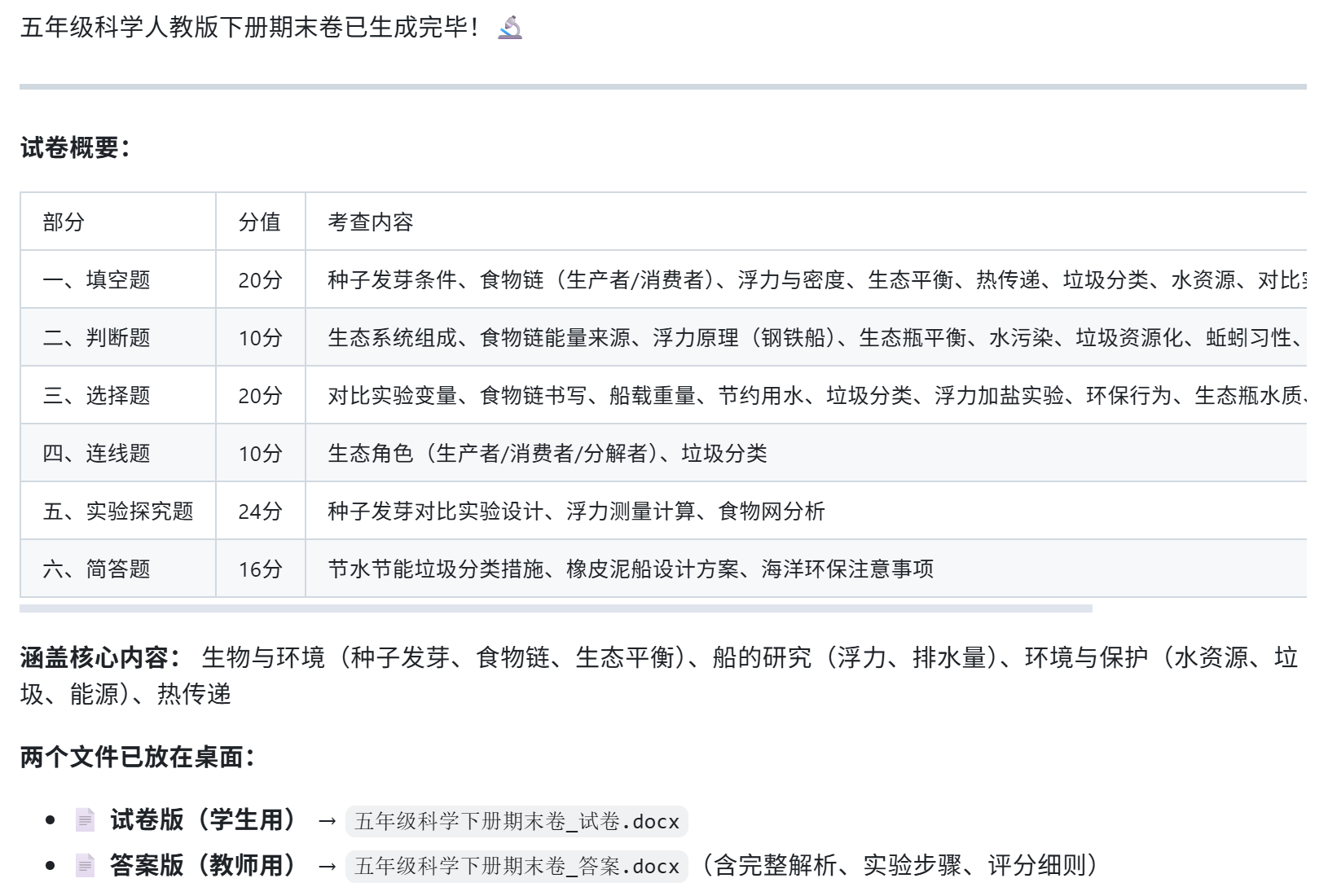
Task: Select the 三、选择题 table cell
Action: [118, 395]
